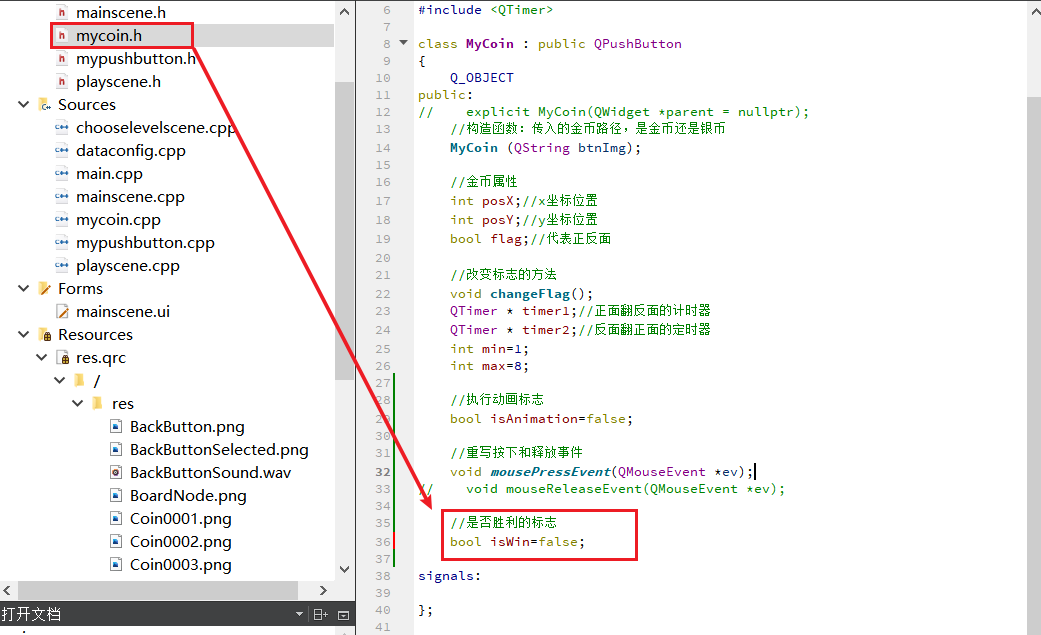Open BackButtonSound.wav resource
The width and height of the screenshot is (1041, 635).
point(210,472)
